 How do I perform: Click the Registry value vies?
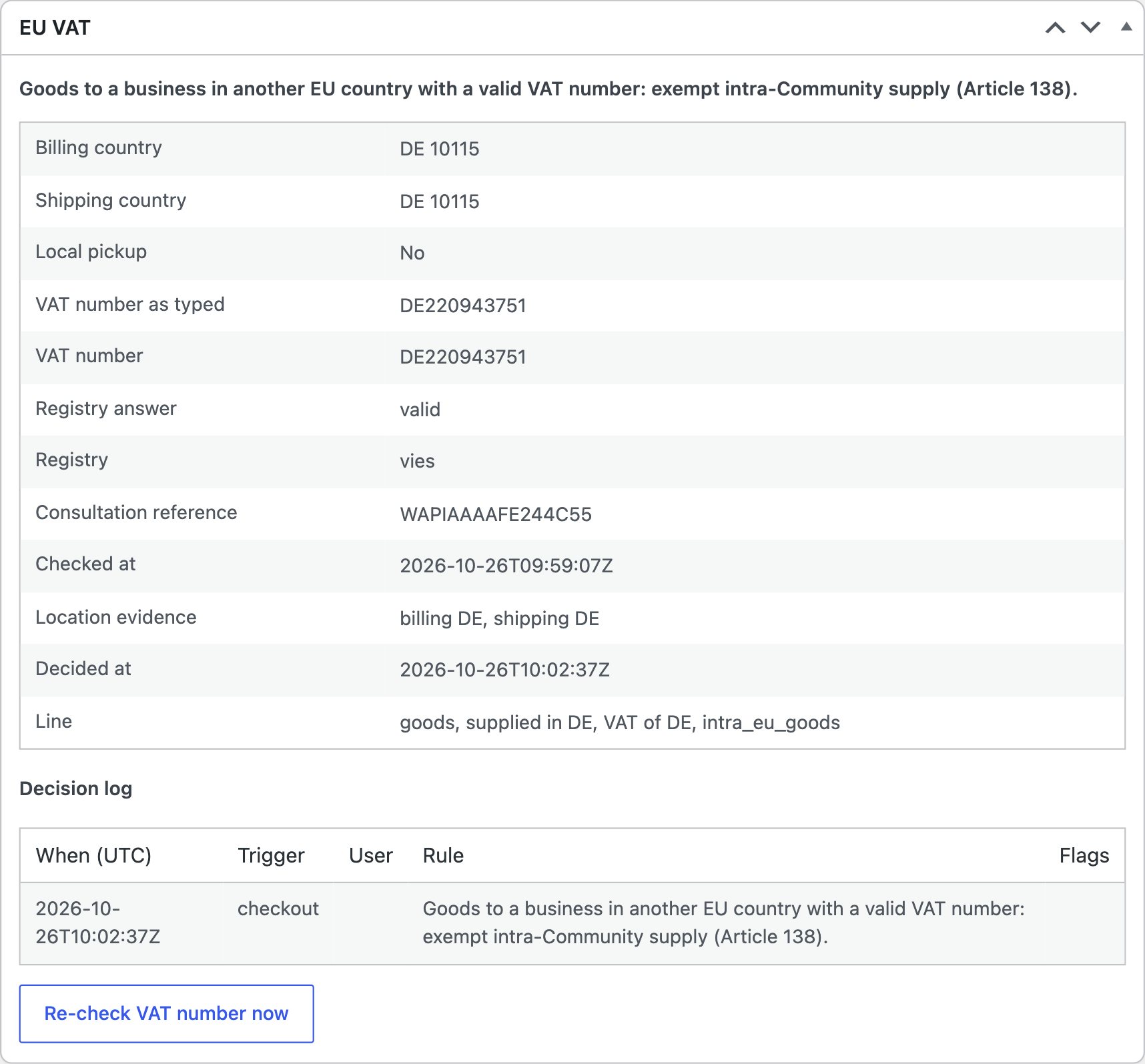pos(417,461)
